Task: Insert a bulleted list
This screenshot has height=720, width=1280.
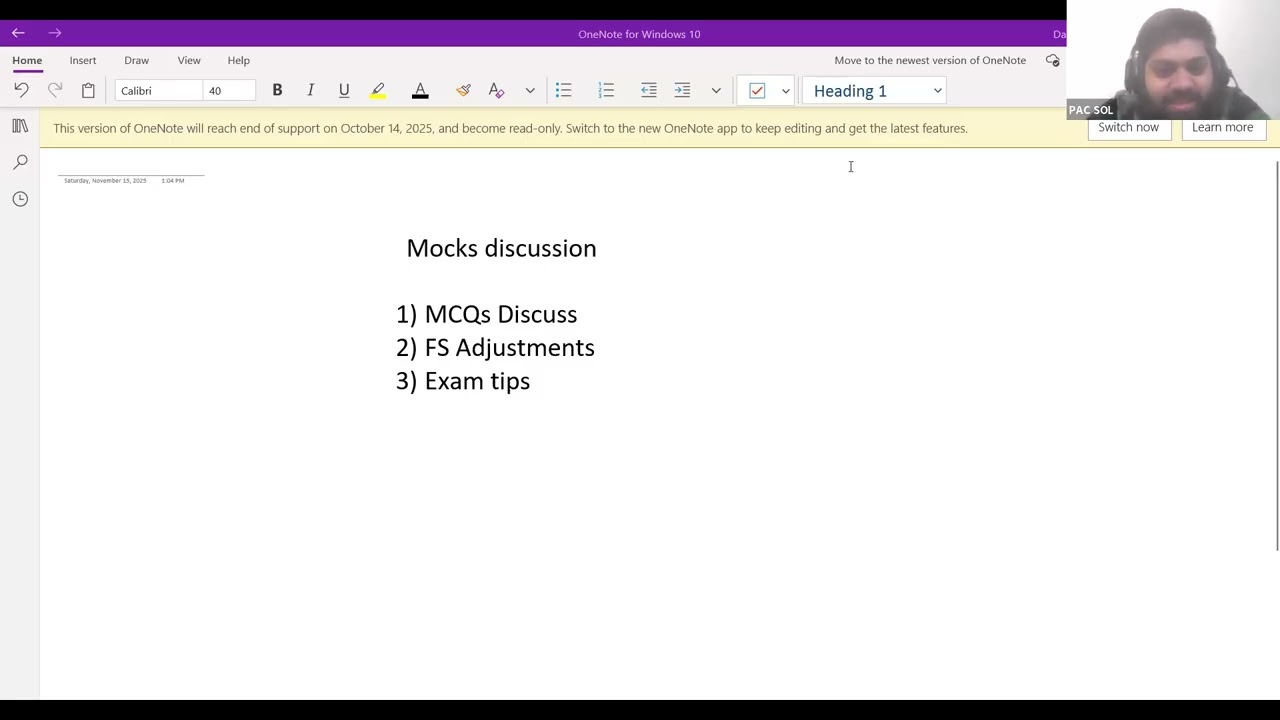Action: [x=563, y=90]
